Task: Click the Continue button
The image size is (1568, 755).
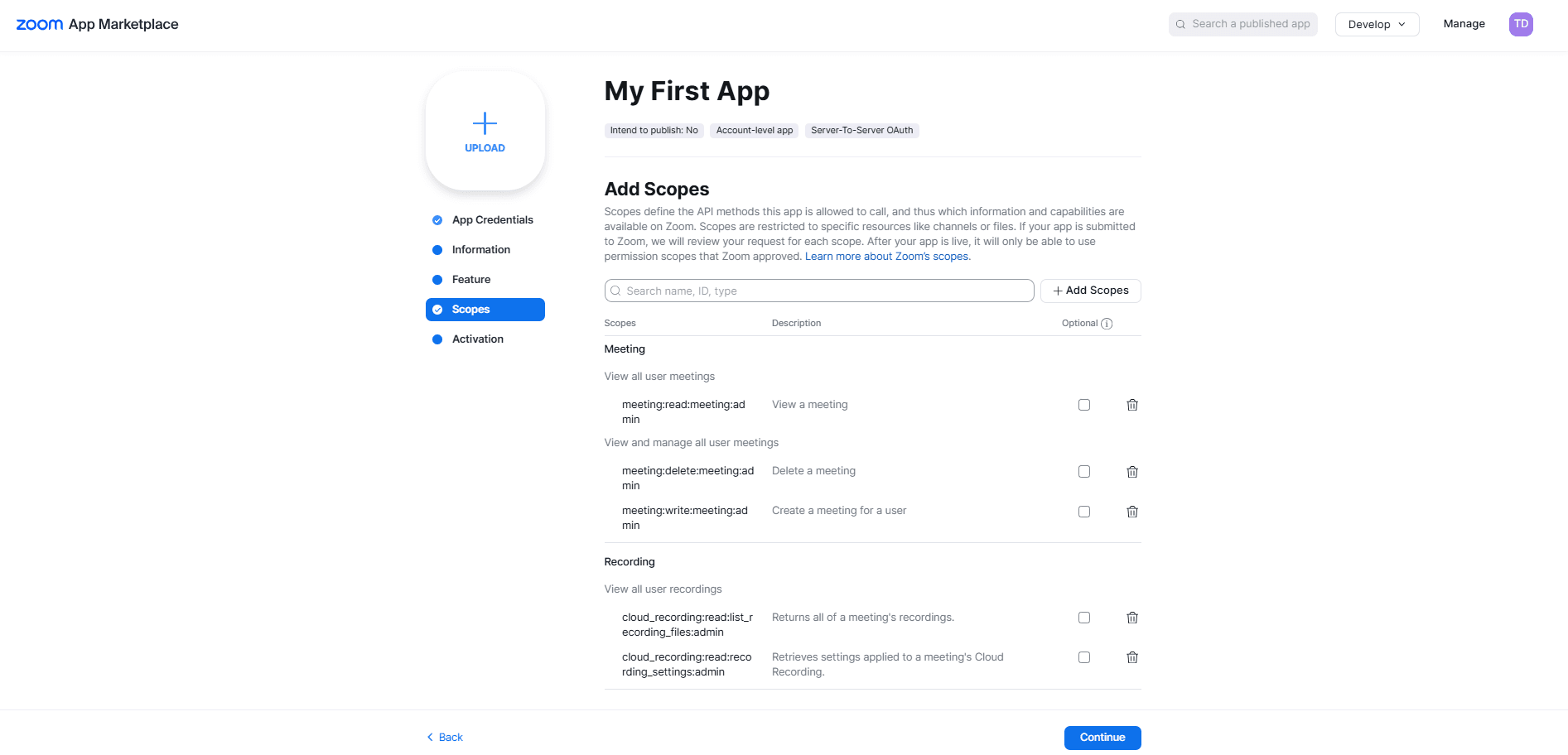Action: click(x=1102, y=738)
